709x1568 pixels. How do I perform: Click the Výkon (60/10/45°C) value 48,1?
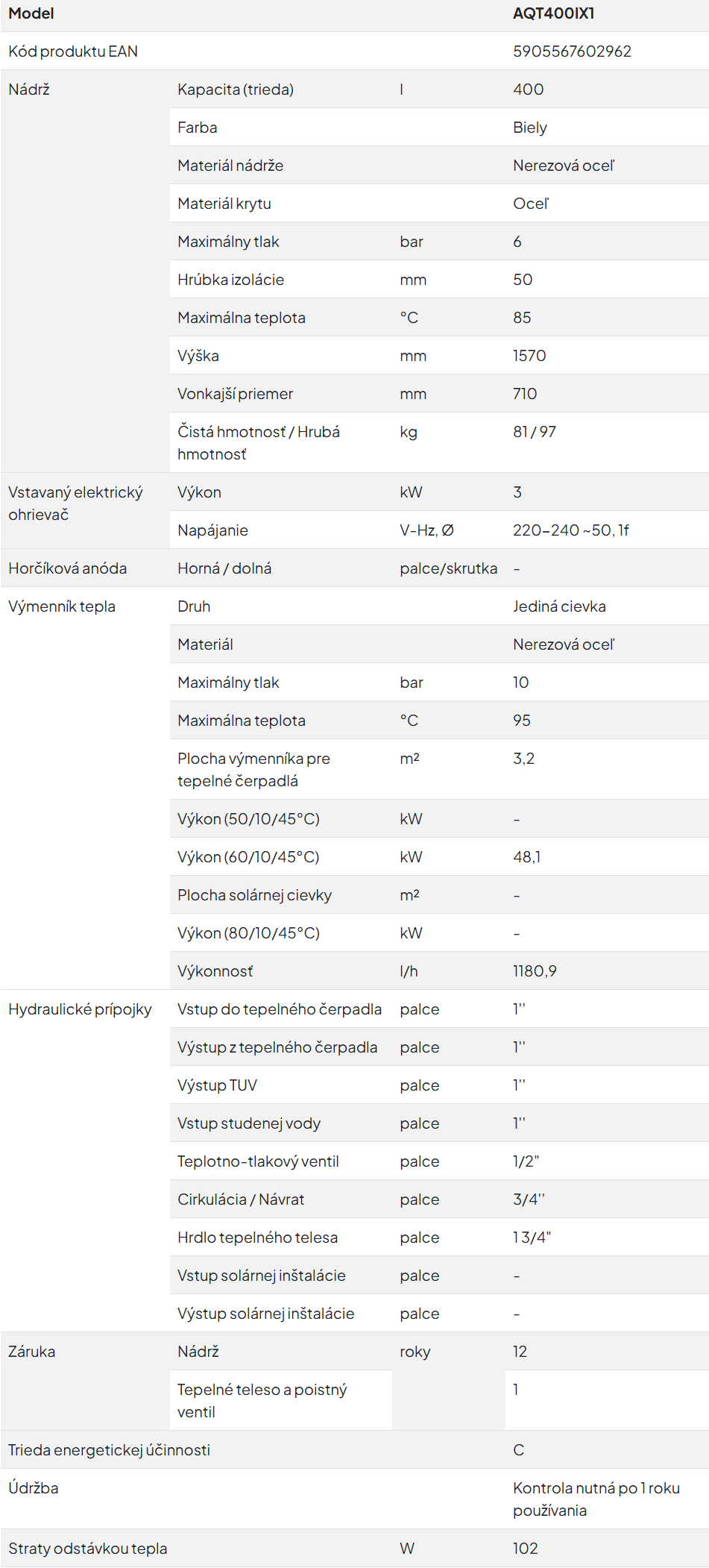527,857
